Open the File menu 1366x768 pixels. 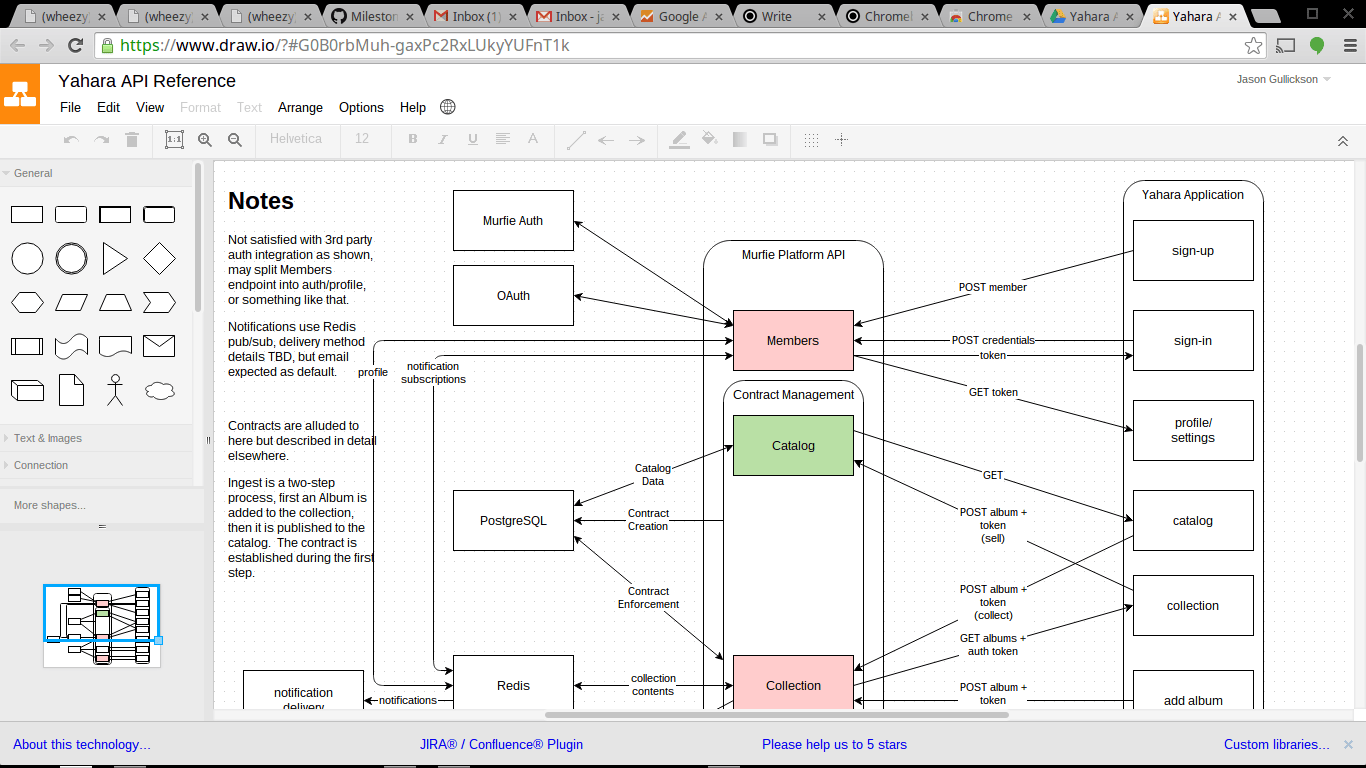click(x=71, y=107)
